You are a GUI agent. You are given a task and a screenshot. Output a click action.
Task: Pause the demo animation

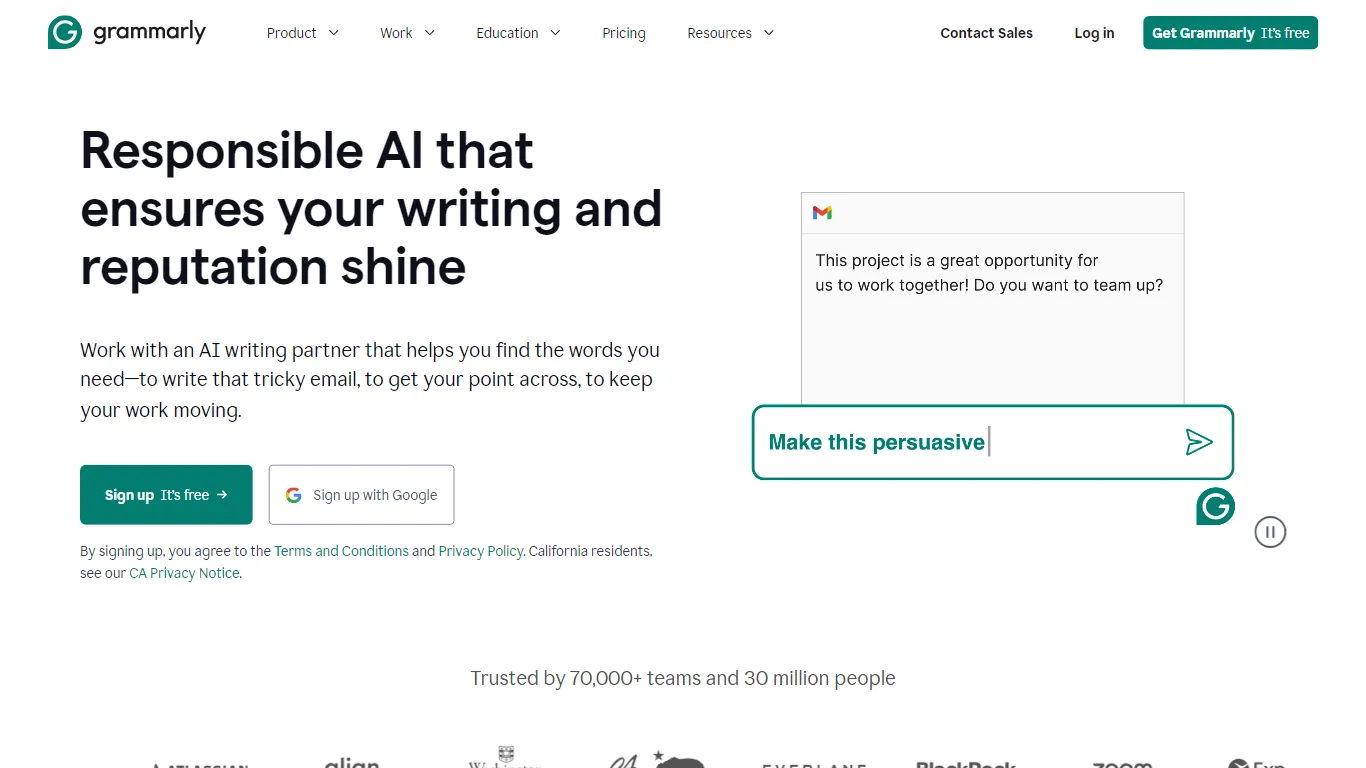coord(1270,532)
